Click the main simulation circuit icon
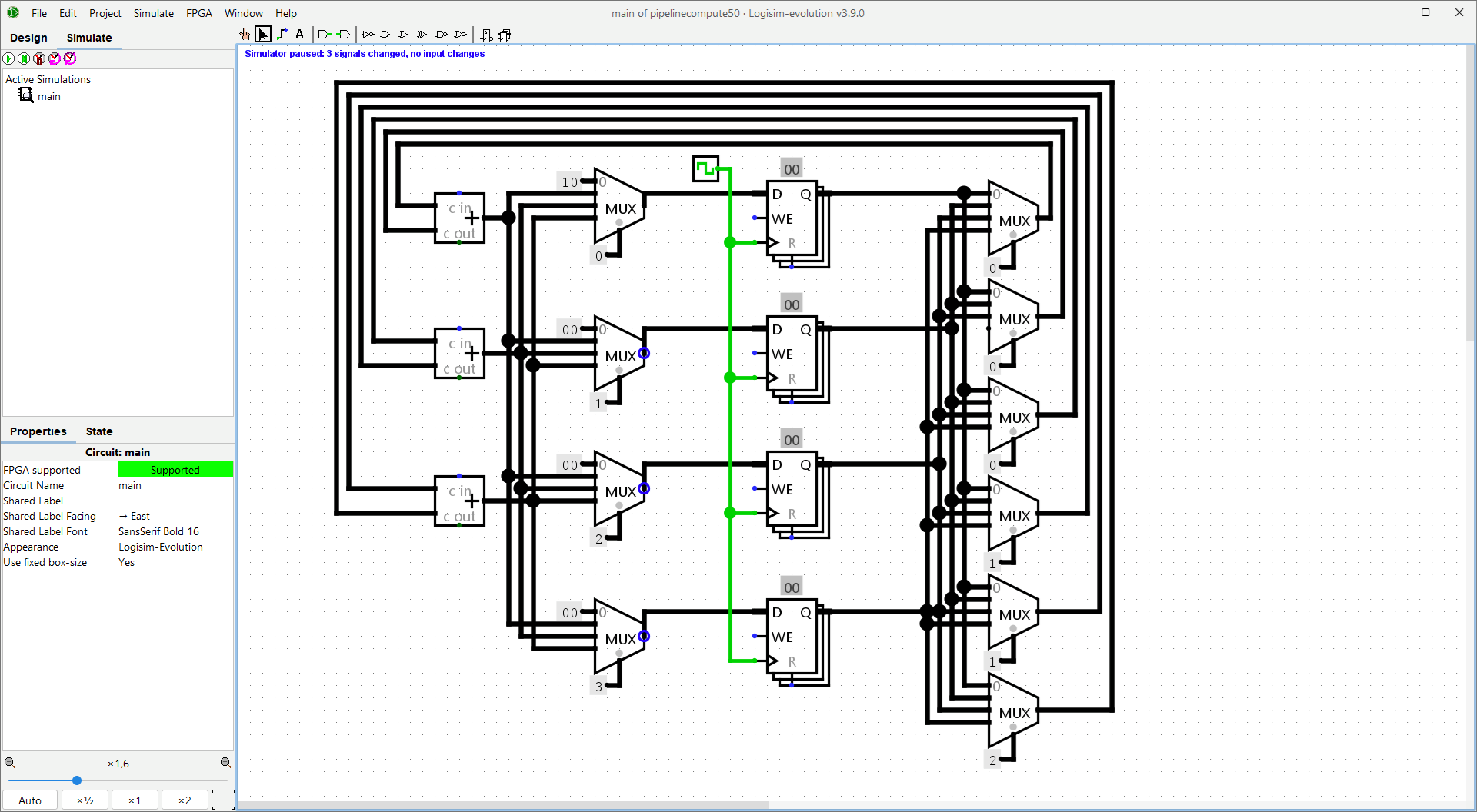 pos(26,95)
